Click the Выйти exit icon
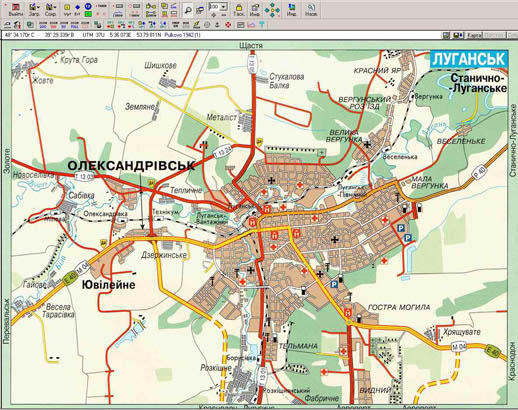Image resolution: width=518 pixels, height=410 pixels. pos(16,10)
